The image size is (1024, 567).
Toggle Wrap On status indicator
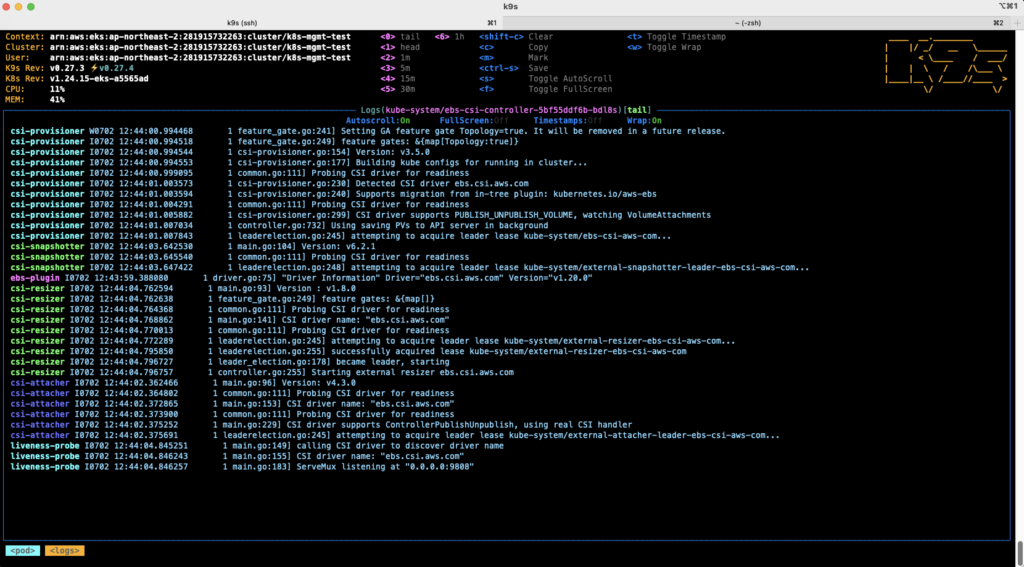point(645,121)
